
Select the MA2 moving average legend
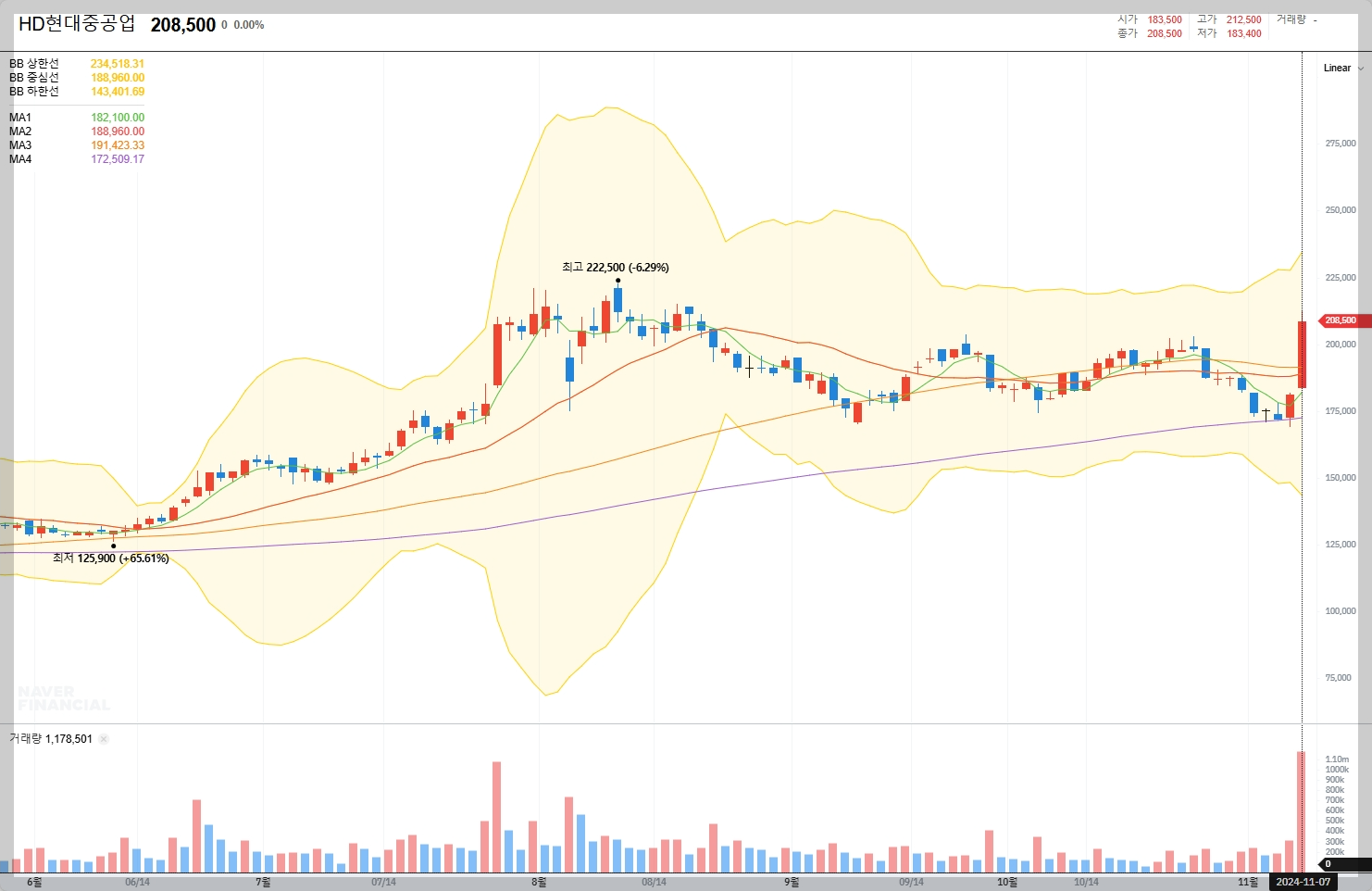click(x=77, y=132)
